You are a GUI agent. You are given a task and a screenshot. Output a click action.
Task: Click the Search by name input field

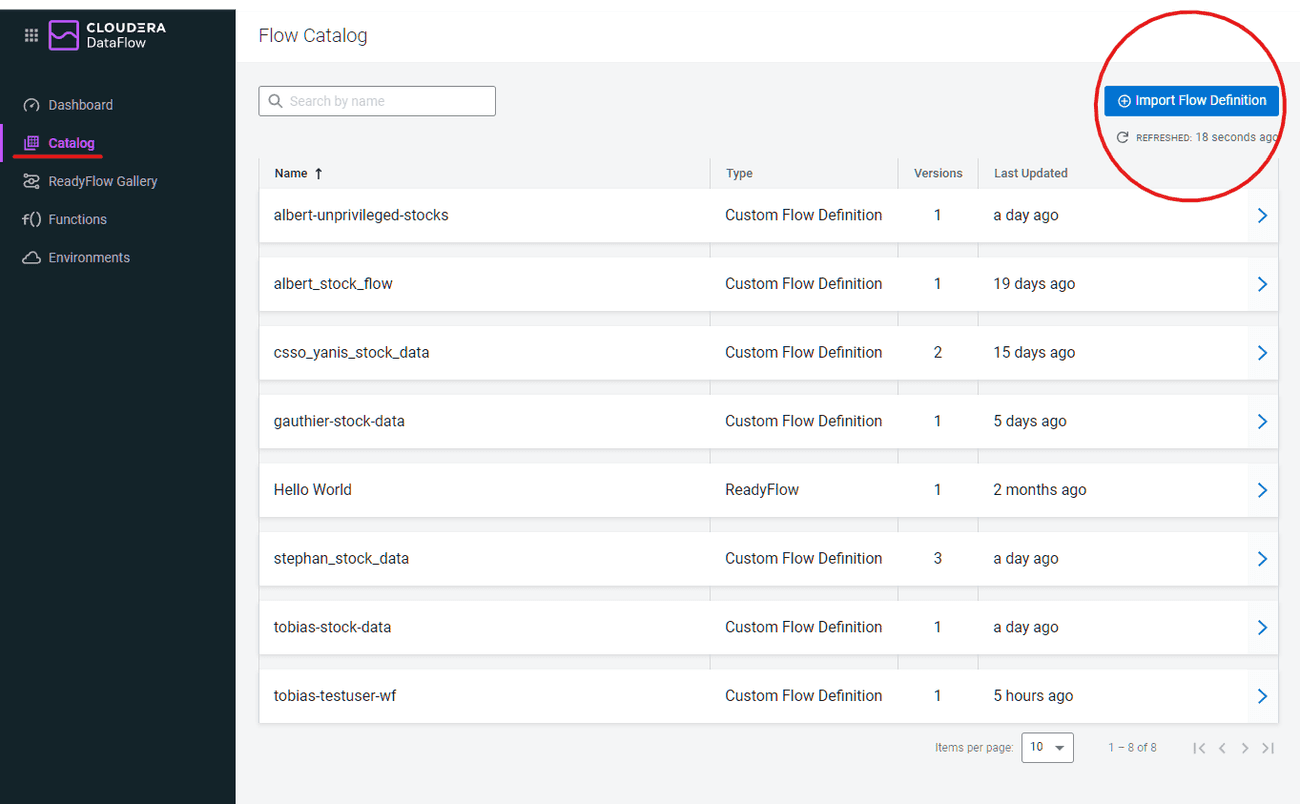point(377,101)
